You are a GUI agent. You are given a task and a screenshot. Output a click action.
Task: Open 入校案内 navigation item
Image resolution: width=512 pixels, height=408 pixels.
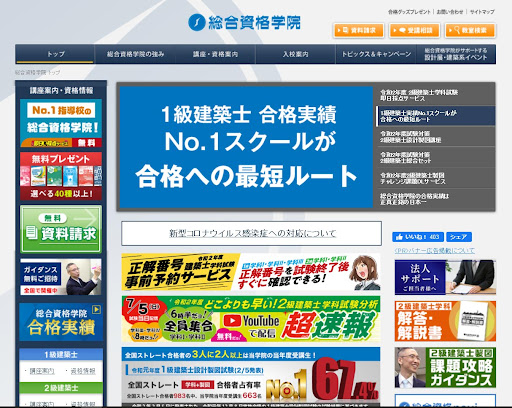click(x=295, y=54)
